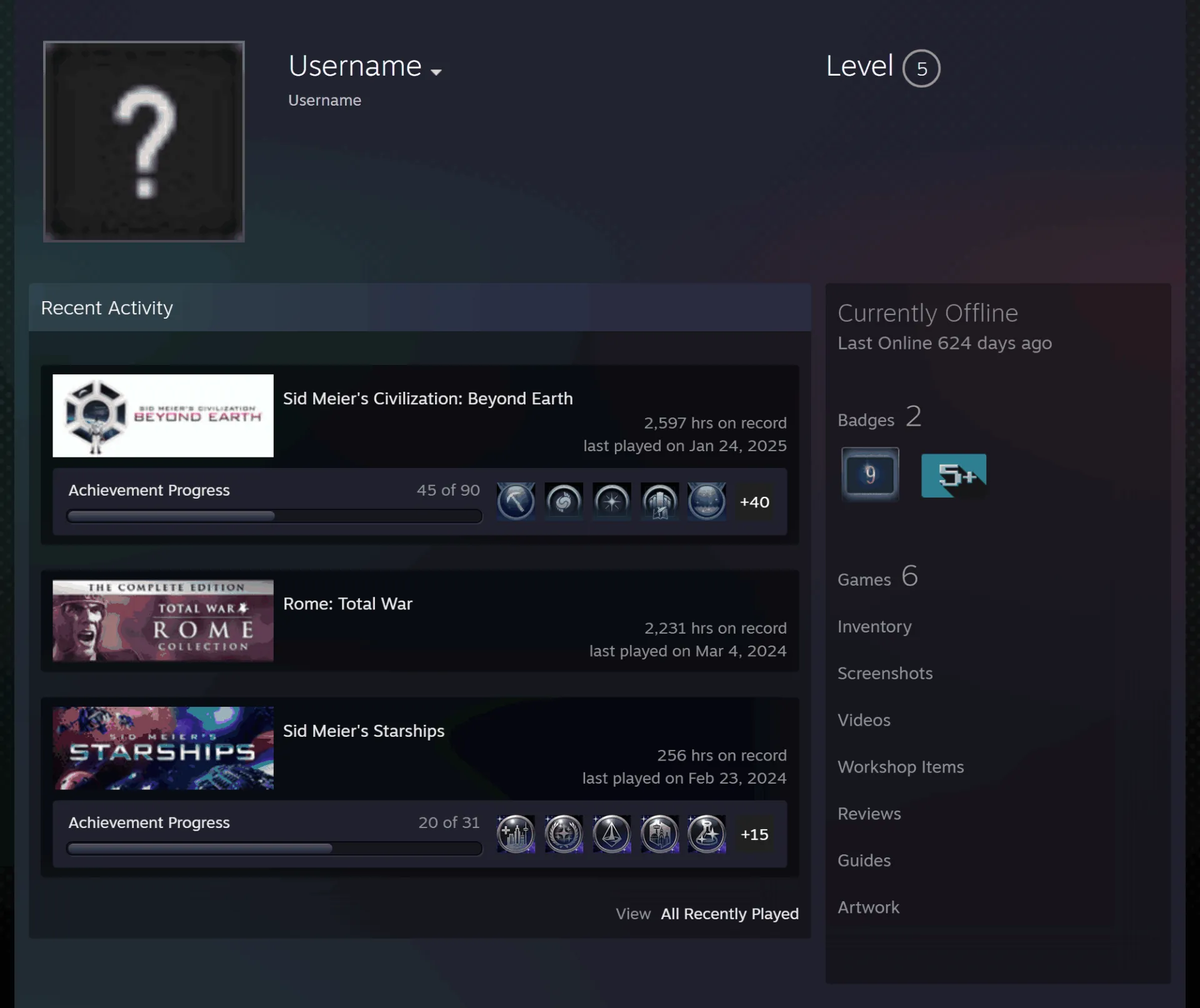Open the Sid Meier's Starships title link
Image resolution: width=1200 pixels, height=1008 pixels.
click(x=364, y=731)
